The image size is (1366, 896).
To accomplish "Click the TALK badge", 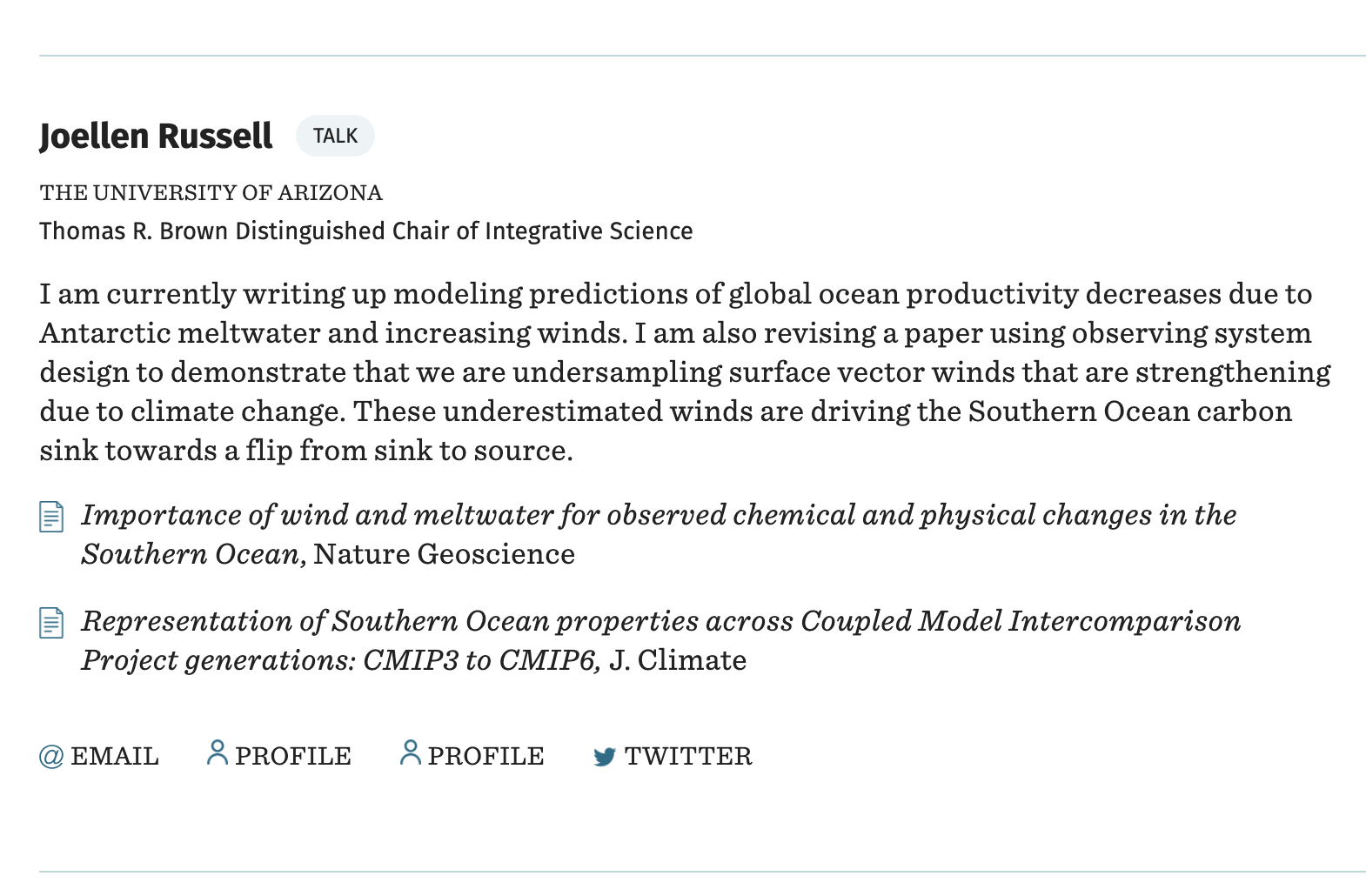I will tap(335, 136).
